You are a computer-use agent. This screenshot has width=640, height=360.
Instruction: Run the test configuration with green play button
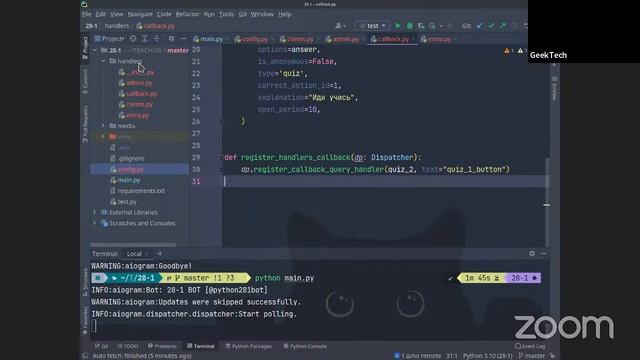click(398, 26)
